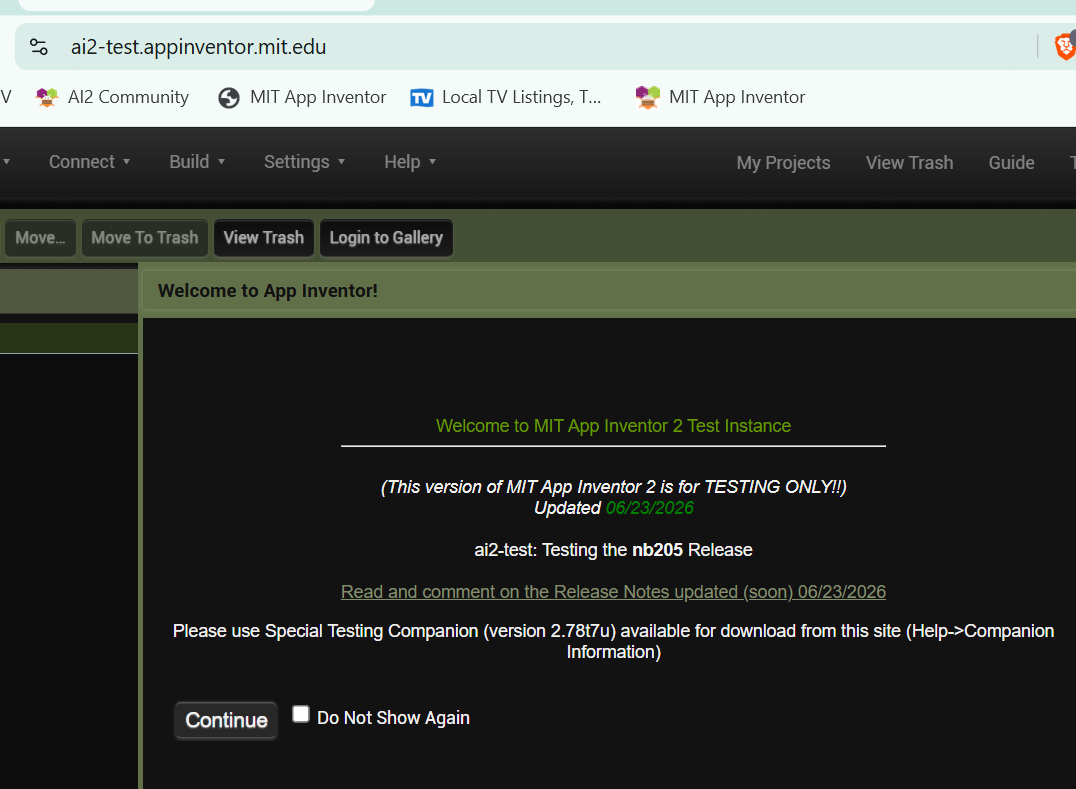The width and height of the screenshot is (1076, 789).
Task: Open the last MIT App Inventor bookmark
Action: tap(720, 97)
